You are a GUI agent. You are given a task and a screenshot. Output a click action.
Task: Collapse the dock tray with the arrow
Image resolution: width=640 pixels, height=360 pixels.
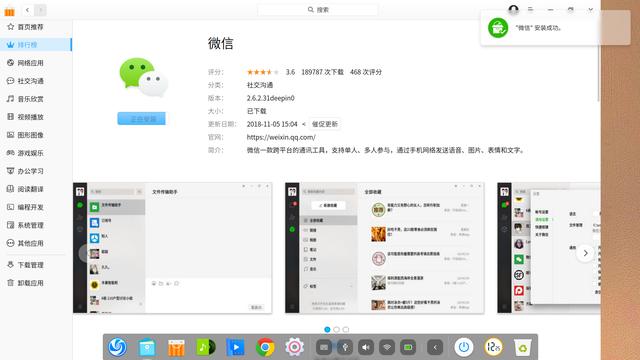point(435,347)
